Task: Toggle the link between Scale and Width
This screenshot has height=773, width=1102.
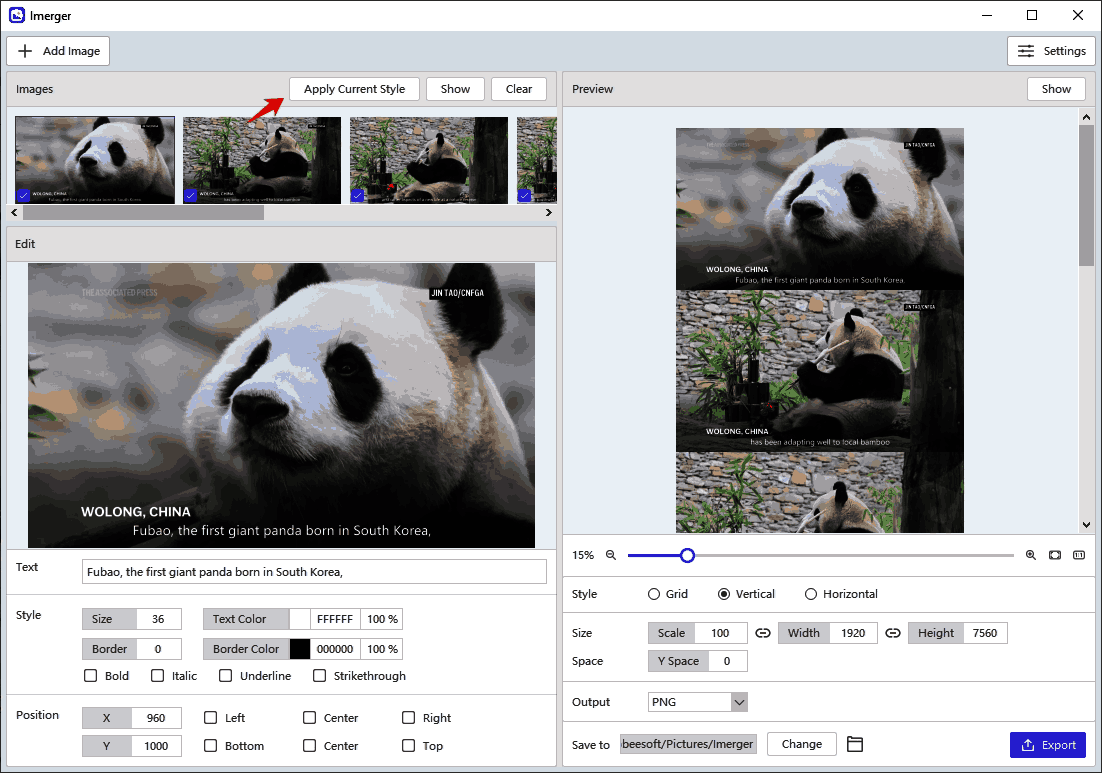Action: click(763, 633)
